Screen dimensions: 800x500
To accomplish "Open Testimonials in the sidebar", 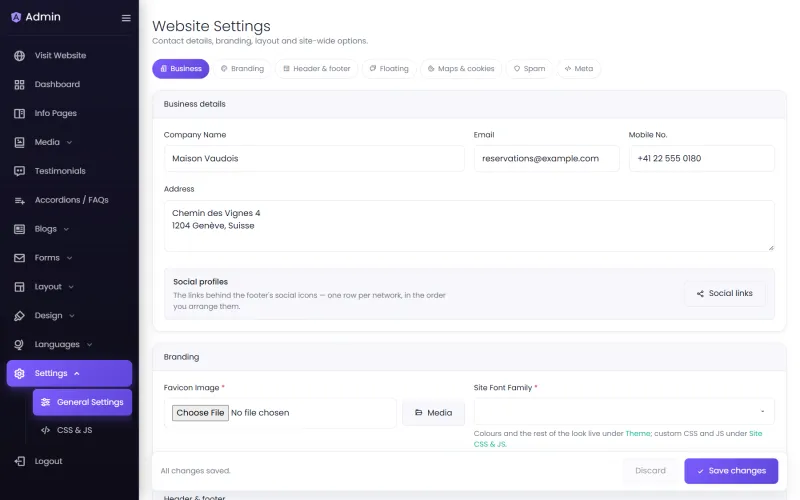I will click(x=69, y=171).
